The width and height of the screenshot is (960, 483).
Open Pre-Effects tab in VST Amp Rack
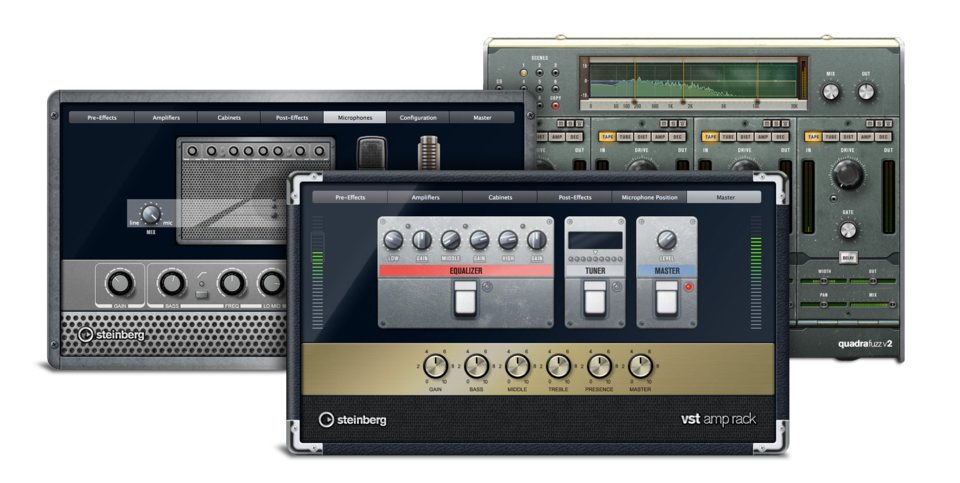350,197
